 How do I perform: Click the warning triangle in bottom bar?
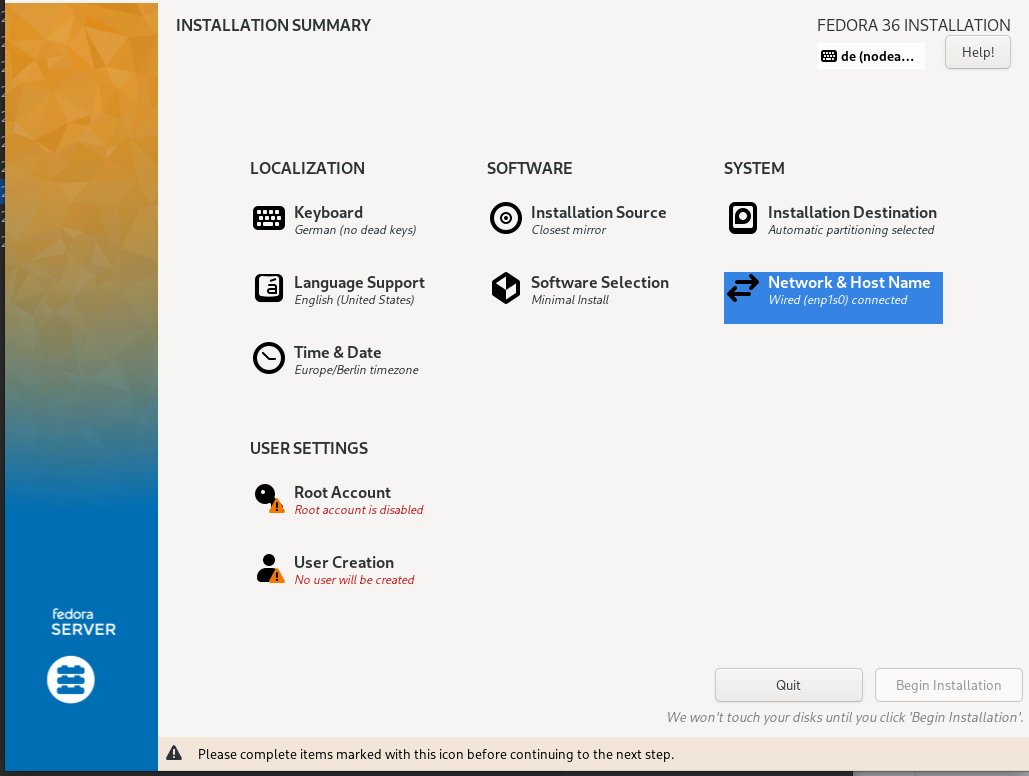(x=174, y=753)
